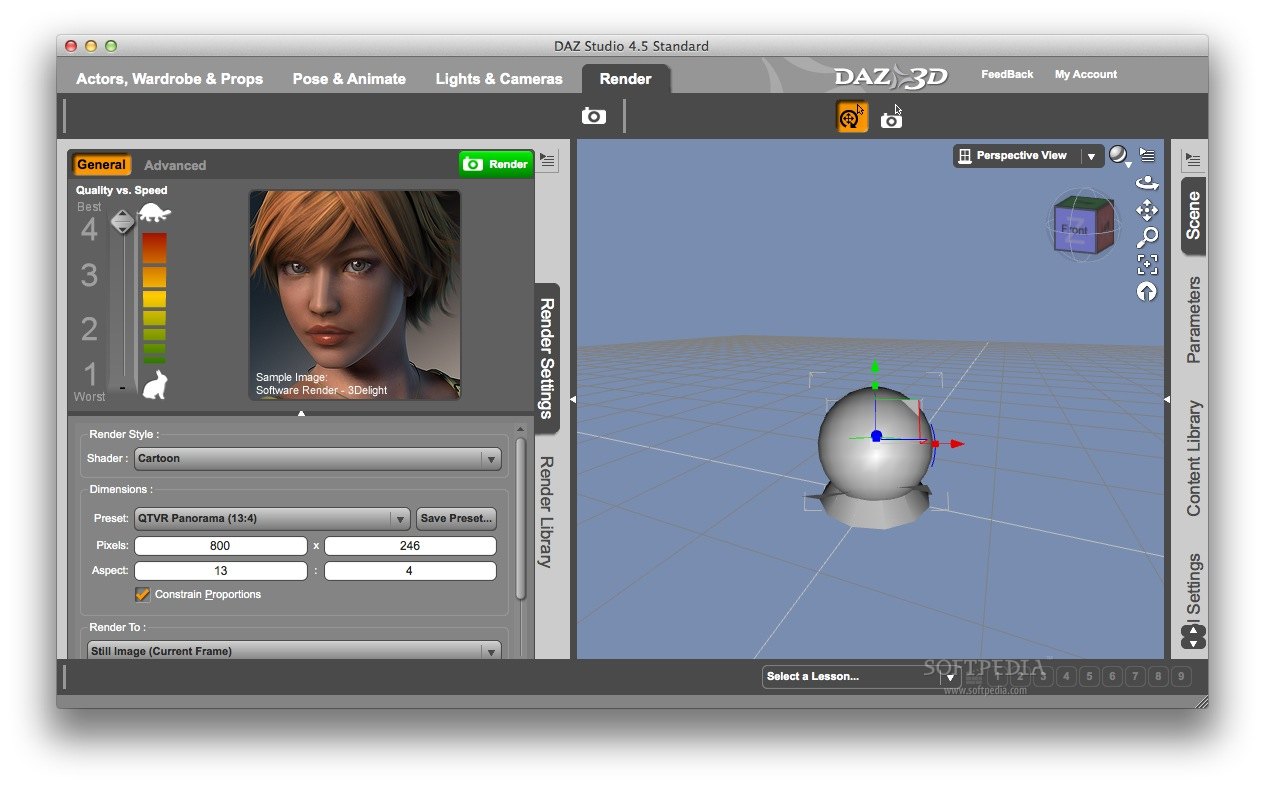Viewport: 1265px width, 787px height.
Task: Click the DAZ 3D logo
Action: click(x=891, y=76)
